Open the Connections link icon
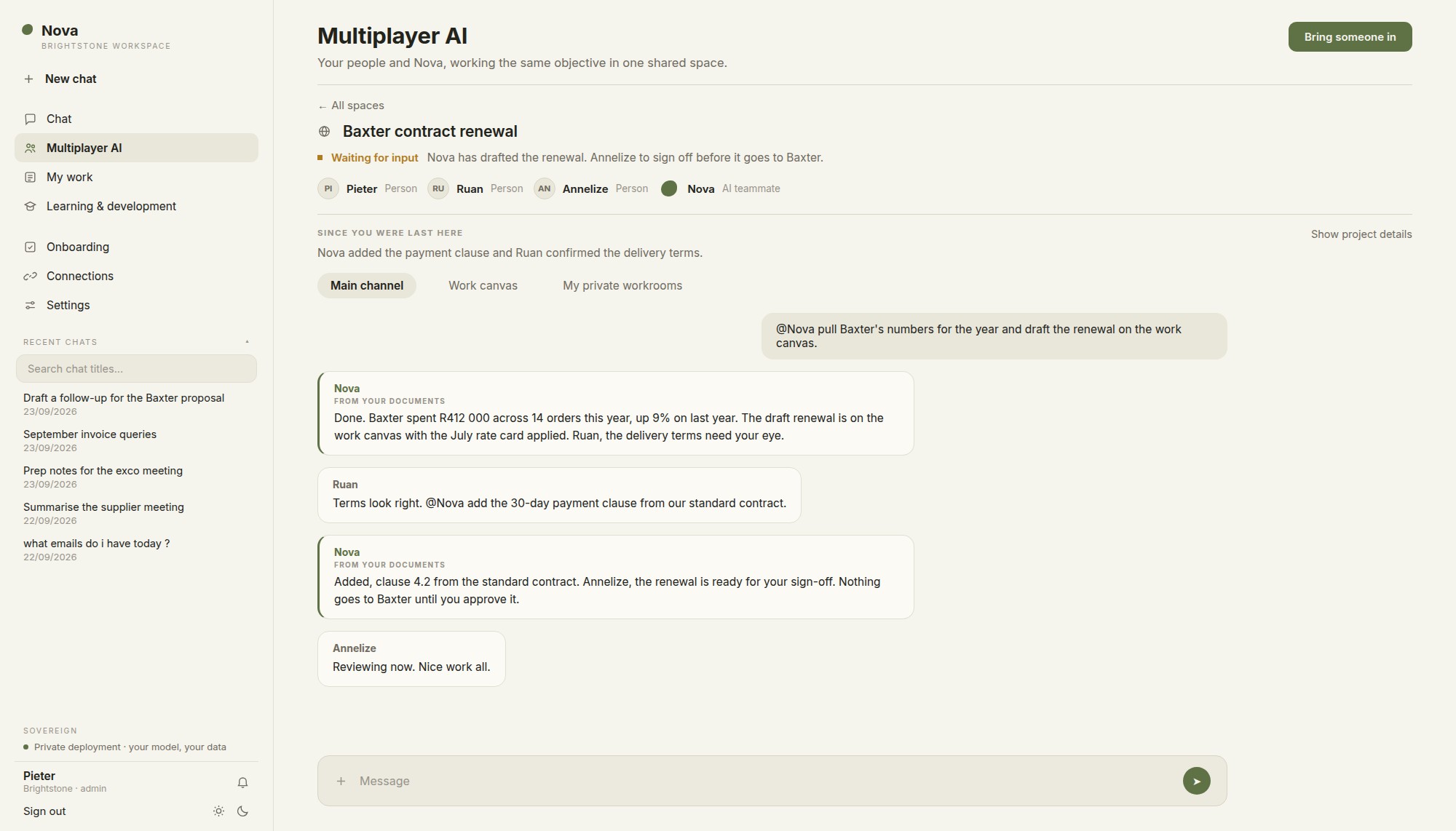Viewport: 1456px width, 831px height. point(30,276)
